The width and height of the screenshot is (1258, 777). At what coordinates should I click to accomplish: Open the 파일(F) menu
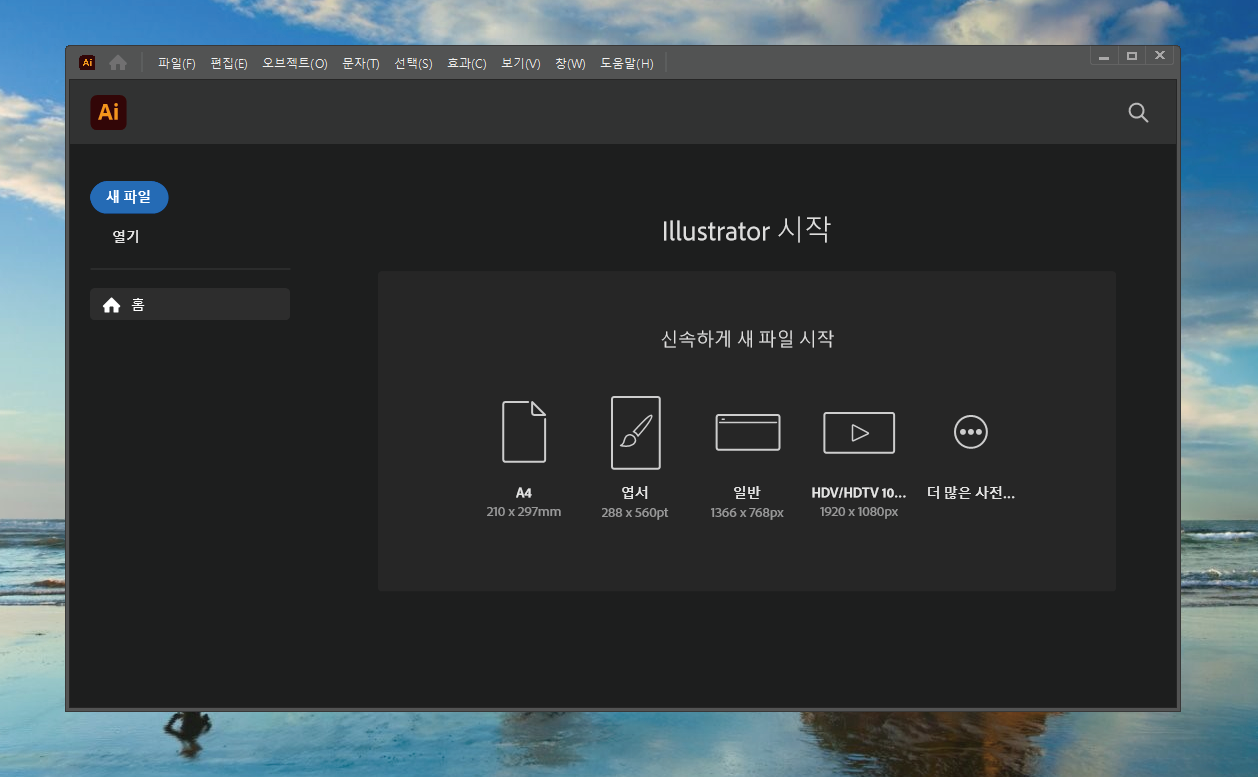coord(177,63)
